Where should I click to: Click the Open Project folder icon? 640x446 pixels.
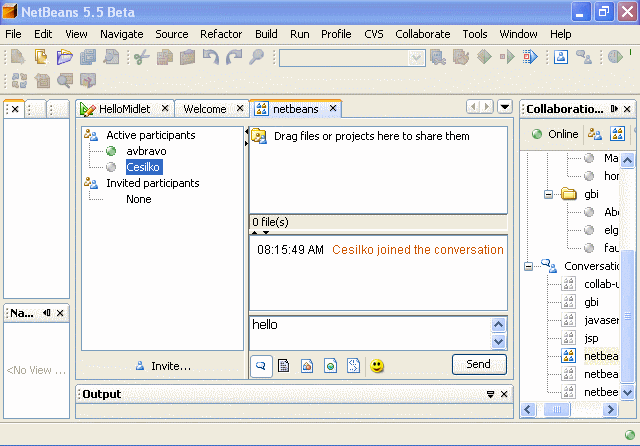64,57
